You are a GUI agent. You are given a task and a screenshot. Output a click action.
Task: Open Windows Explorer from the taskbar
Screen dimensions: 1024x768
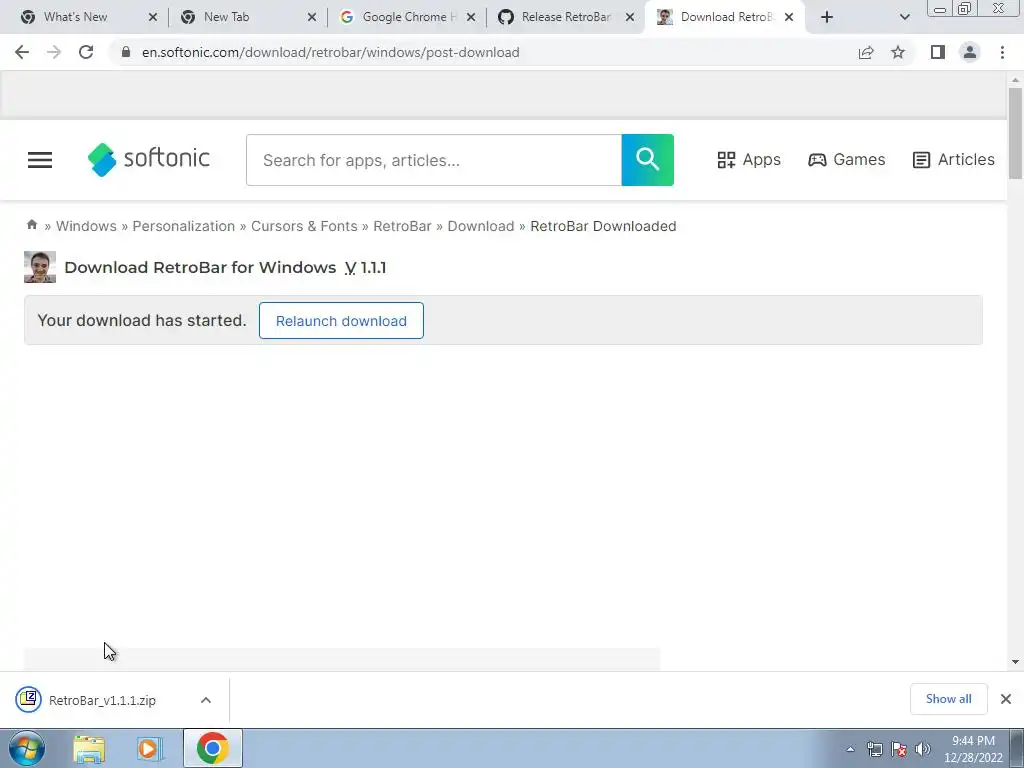pos(89,748)
